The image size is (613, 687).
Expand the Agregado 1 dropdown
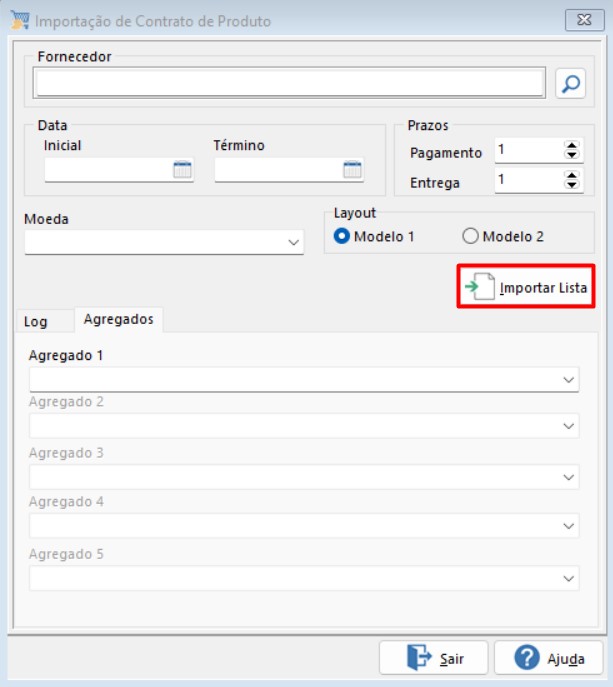point(568,379)
